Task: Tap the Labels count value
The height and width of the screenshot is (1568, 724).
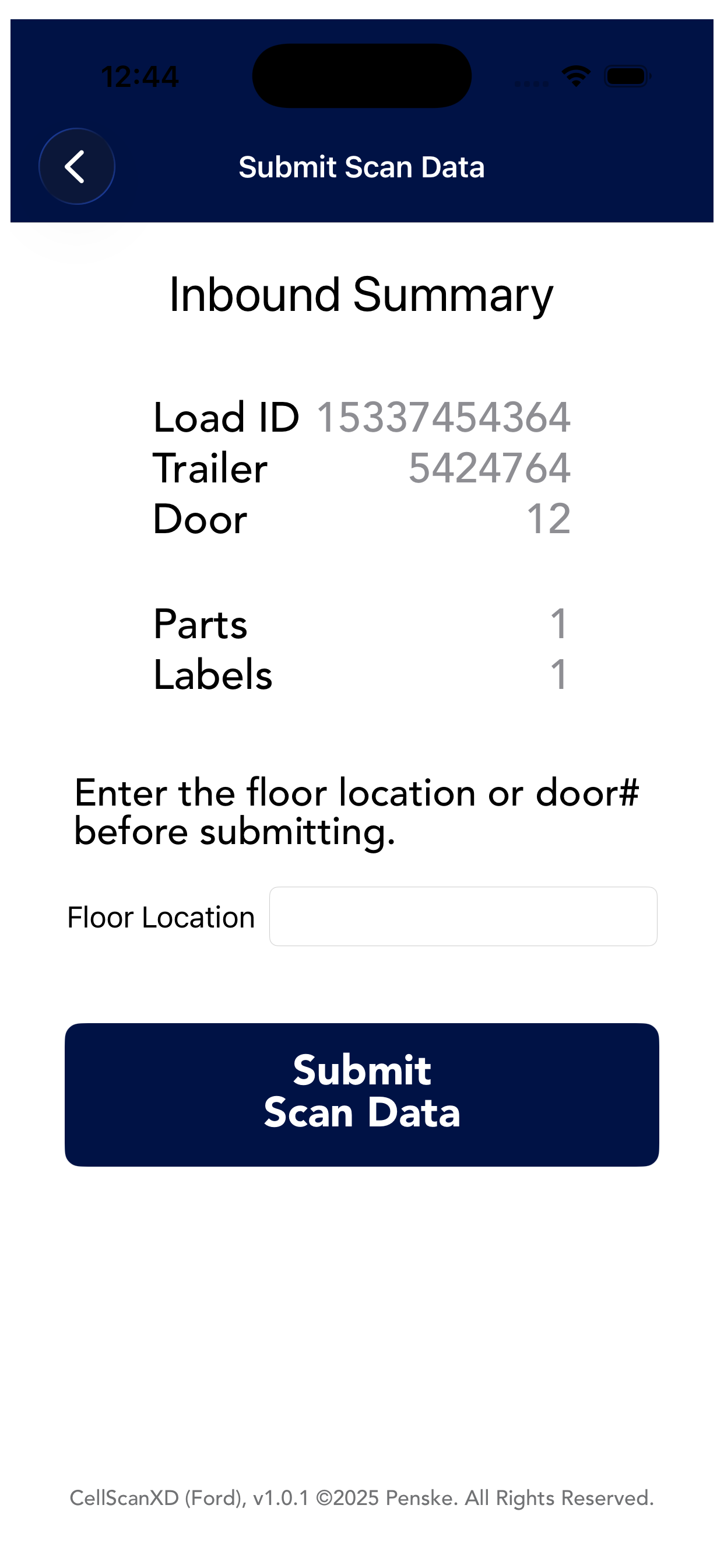Action: (559, 674)
